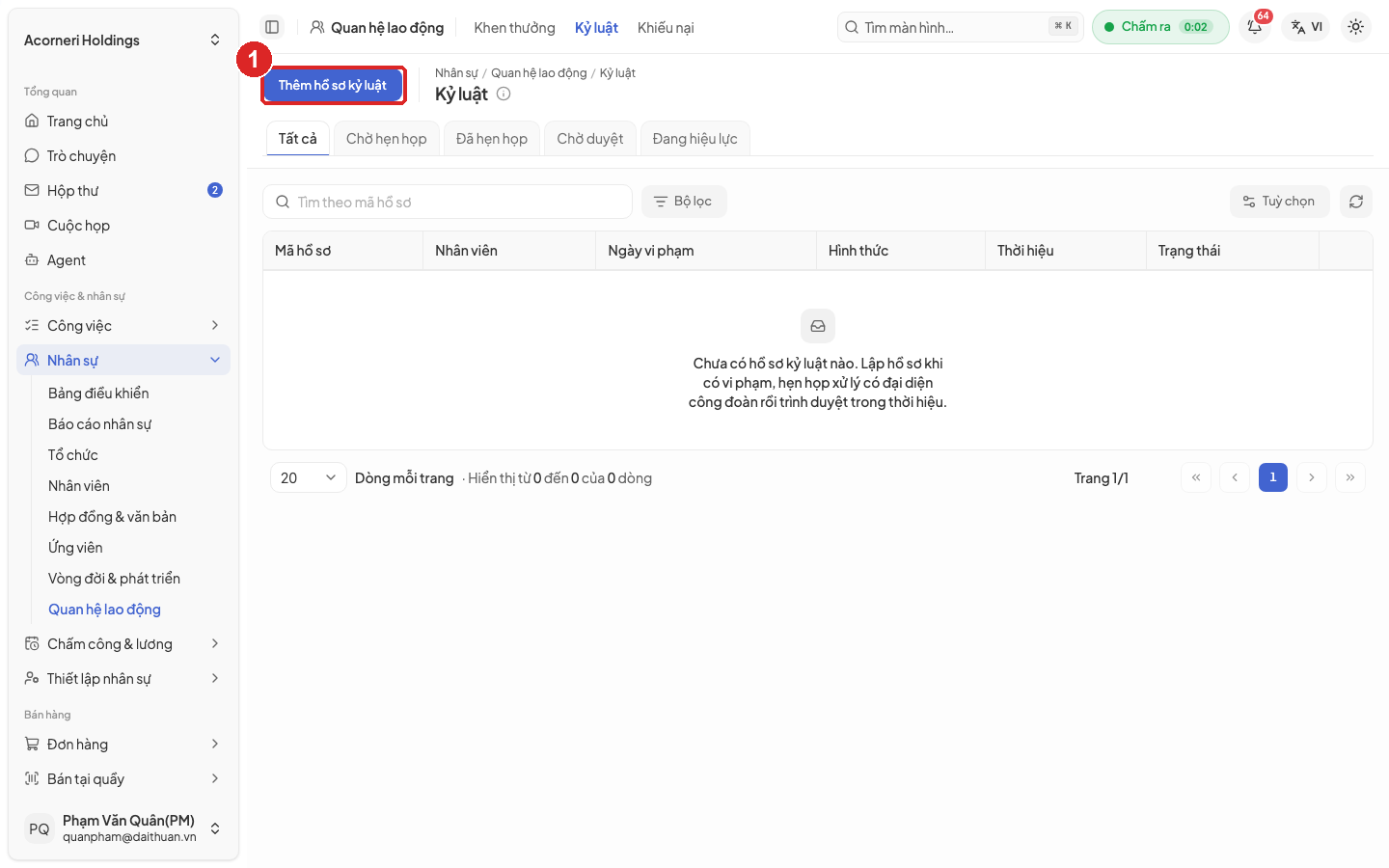1389x868 pixels.
Task: Switch the light/dark theme sun icon
Action: (1355, 27)
